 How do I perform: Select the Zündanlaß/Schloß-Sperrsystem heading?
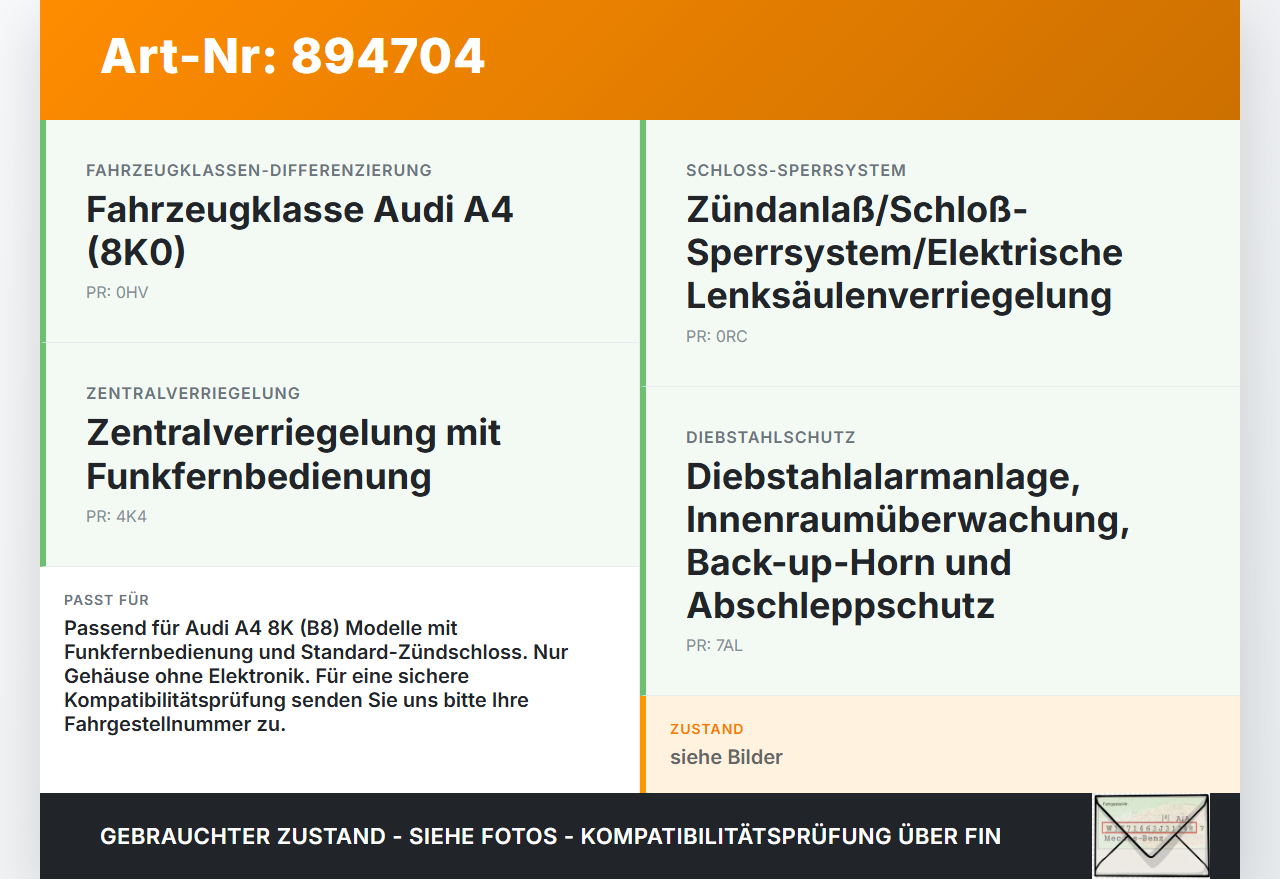[904, 253]
